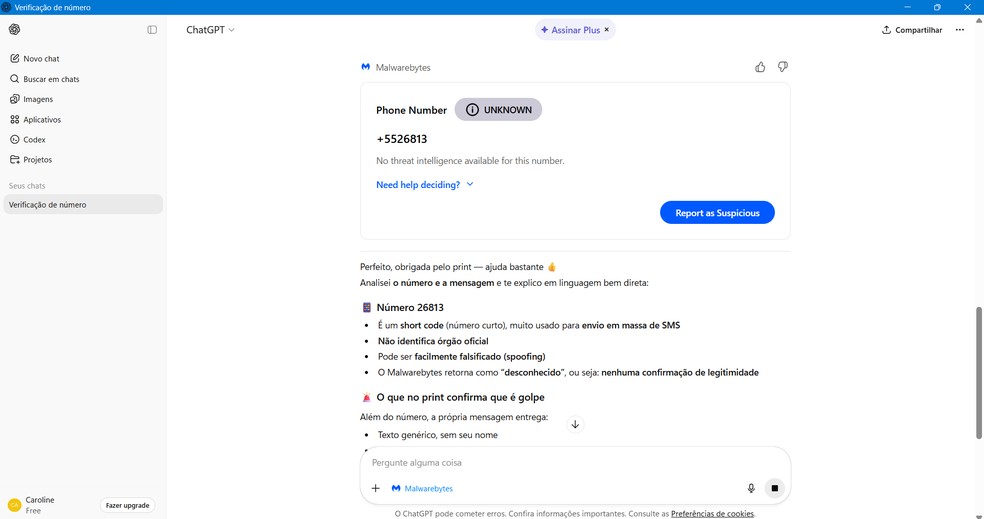
Task: Open Preferências de cookies link
Action: click(x=712, y=513)
